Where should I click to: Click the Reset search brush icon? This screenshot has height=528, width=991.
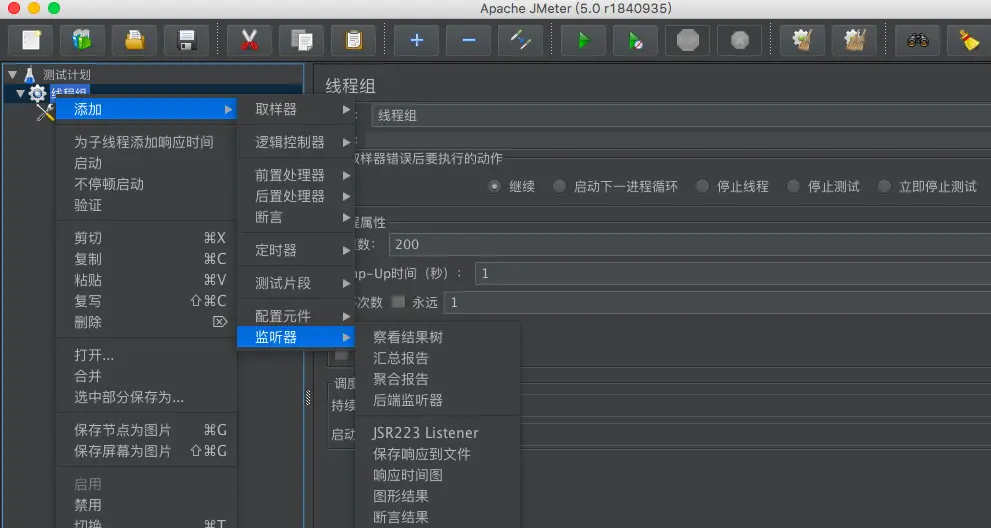[969, 40]
